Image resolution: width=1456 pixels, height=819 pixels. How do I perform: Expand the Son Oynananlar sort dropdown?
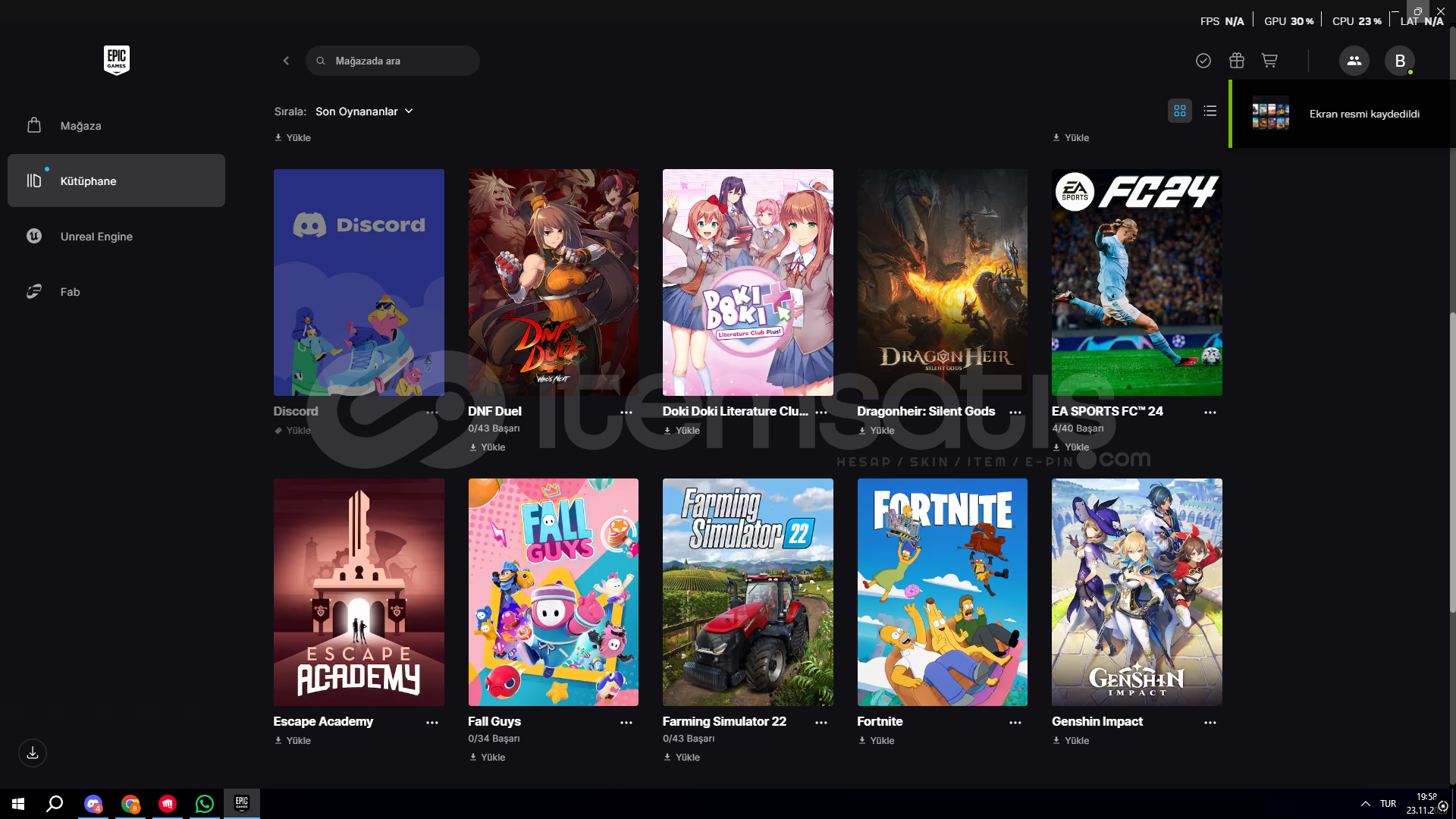tap(364, 111)
